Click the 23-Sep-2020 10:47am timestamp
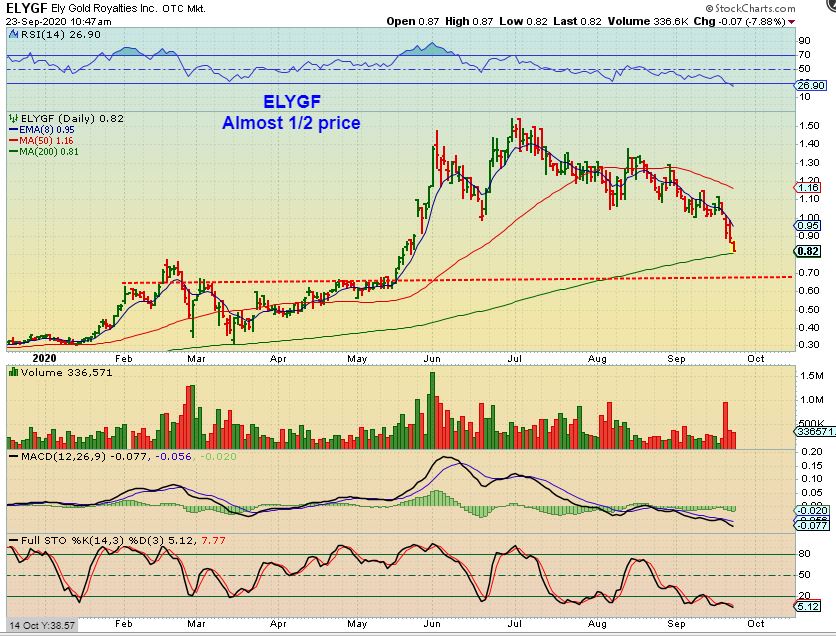The image size is (836, 636). point(59,21)
